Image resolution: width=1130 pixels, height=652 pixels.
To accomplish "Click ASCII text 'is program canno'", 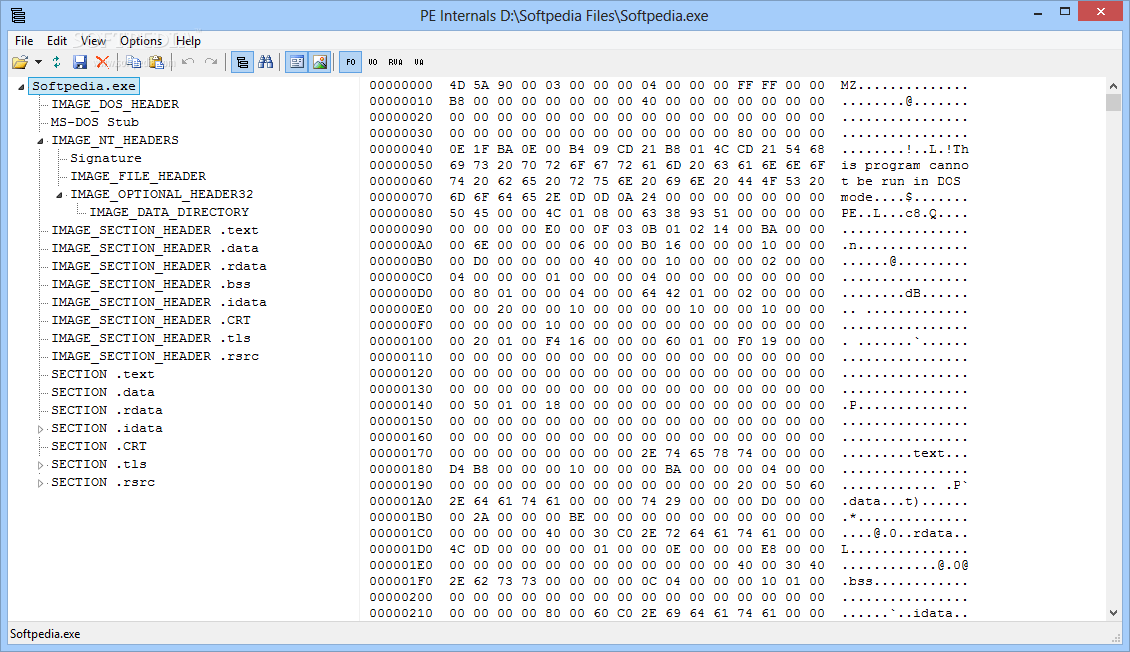I will (904, 166).
